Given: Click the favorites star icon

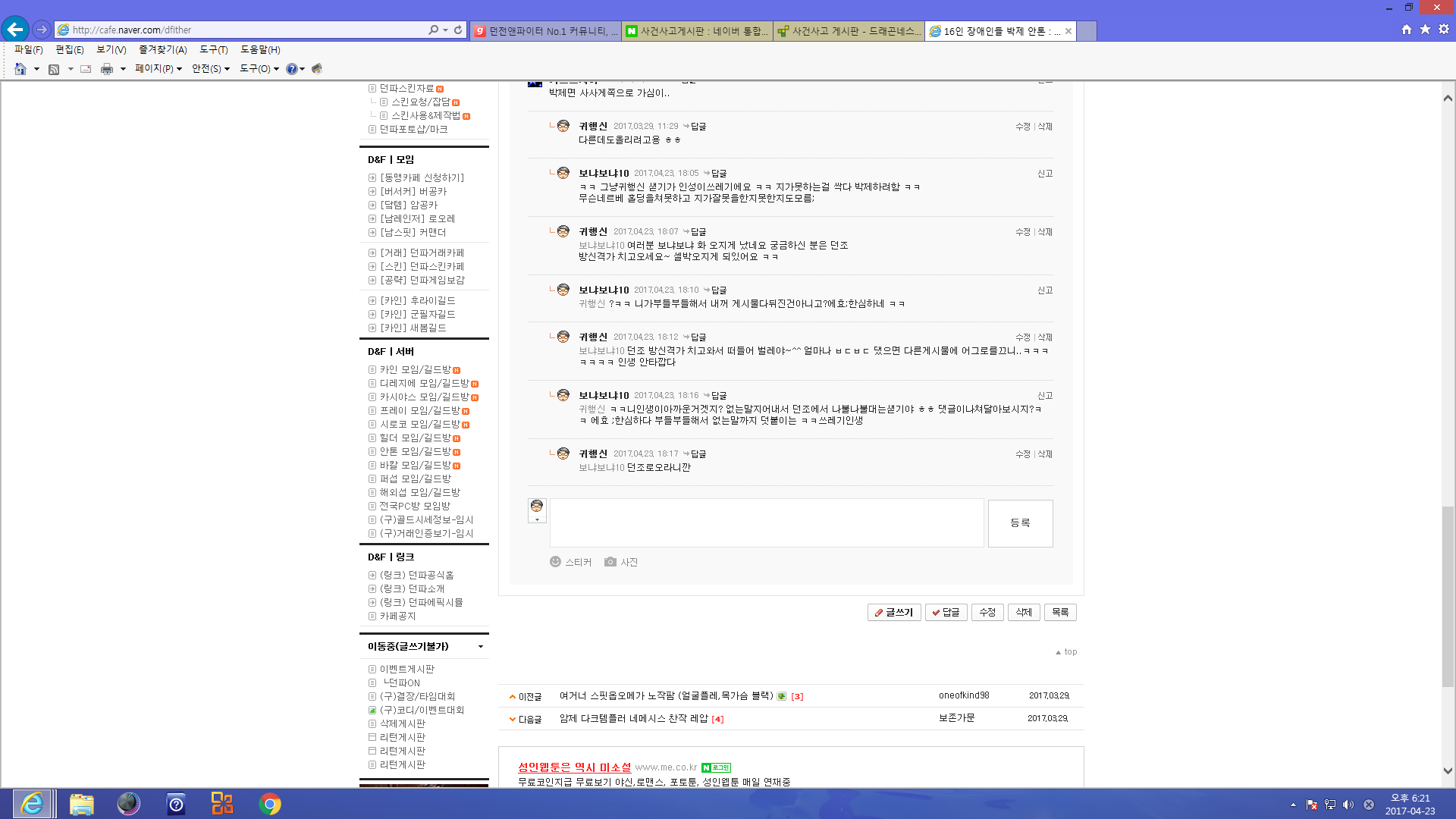Looking at the screenshot, I should tap(1425, 30).
